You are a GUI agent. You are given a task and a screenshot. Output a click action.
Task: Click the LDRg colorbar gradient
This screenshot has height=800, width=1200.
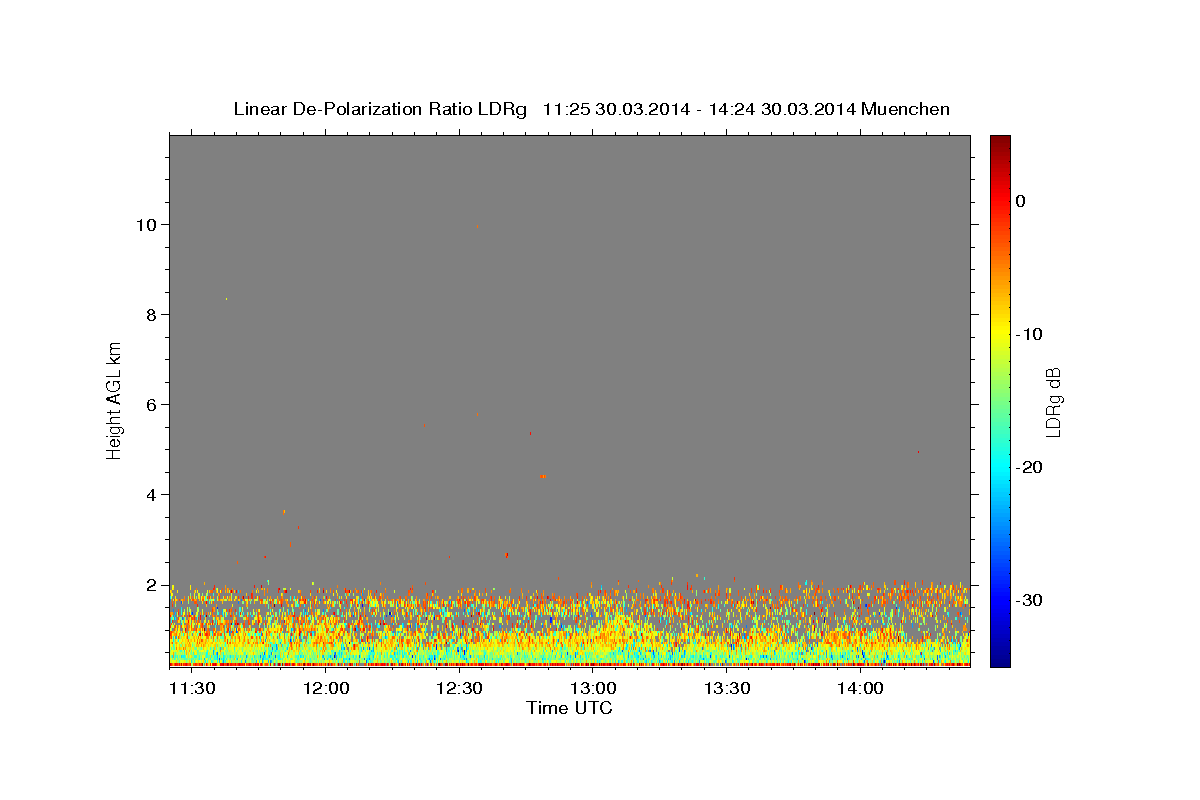[1000, 400]
